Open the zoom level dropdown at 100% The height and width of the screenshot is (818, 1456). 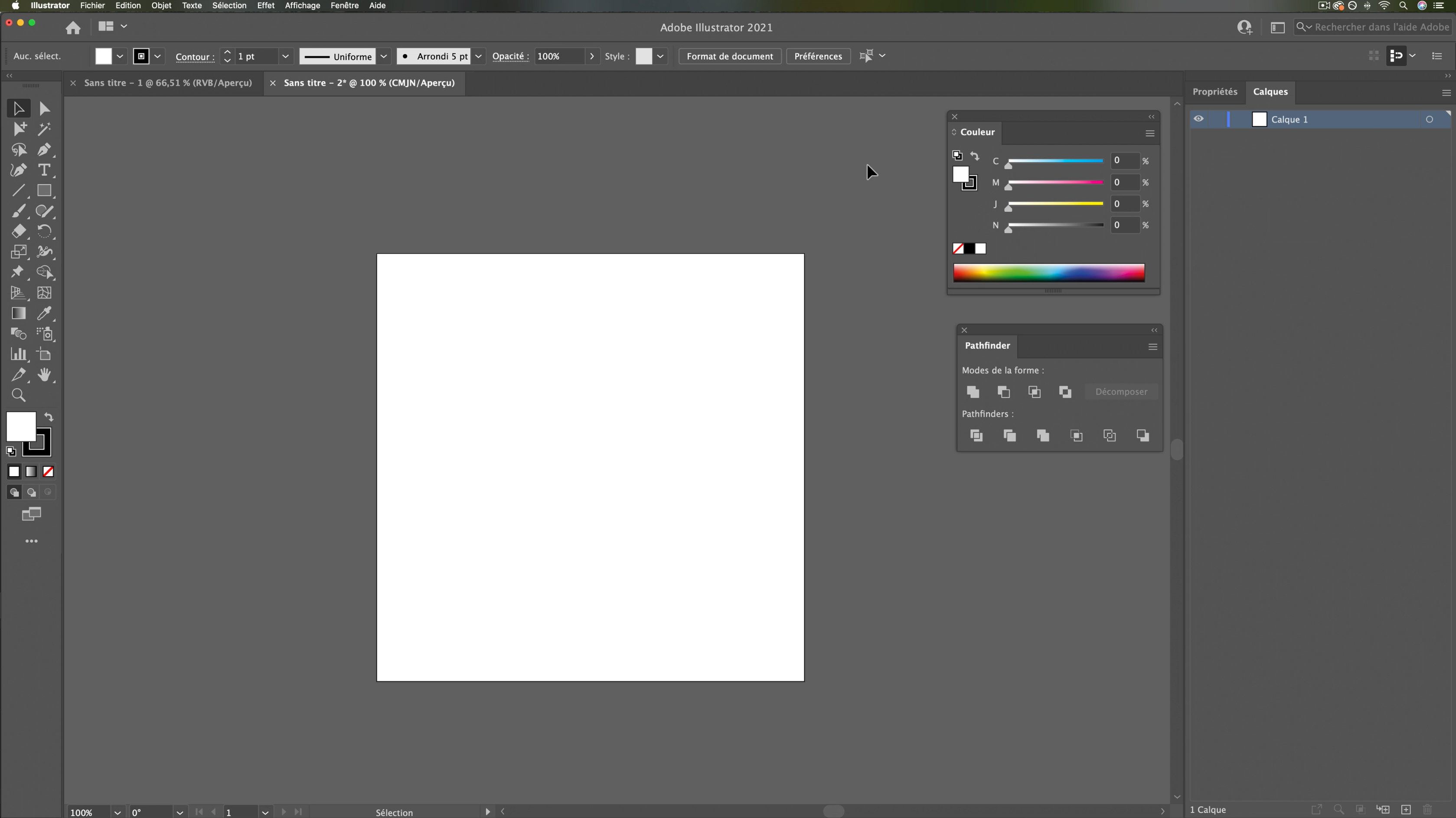[117, 812]
